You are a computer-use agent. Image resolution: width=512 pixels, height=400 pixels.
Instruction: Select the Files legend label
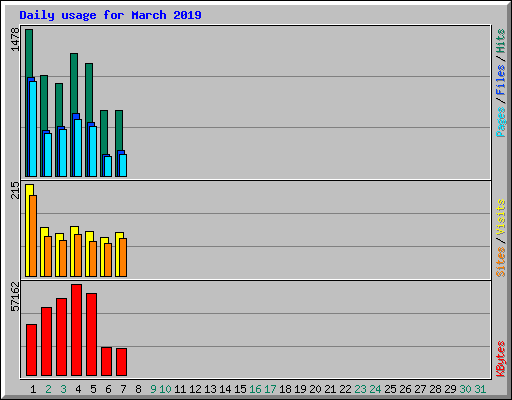click(501, 80)
